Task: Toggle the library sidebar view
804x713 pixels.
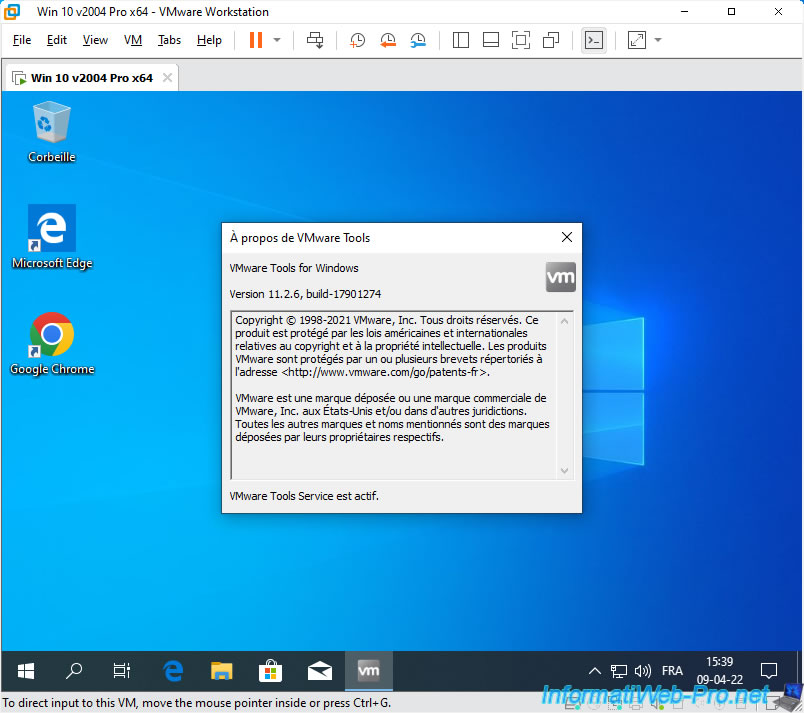Action: (460, 40)
